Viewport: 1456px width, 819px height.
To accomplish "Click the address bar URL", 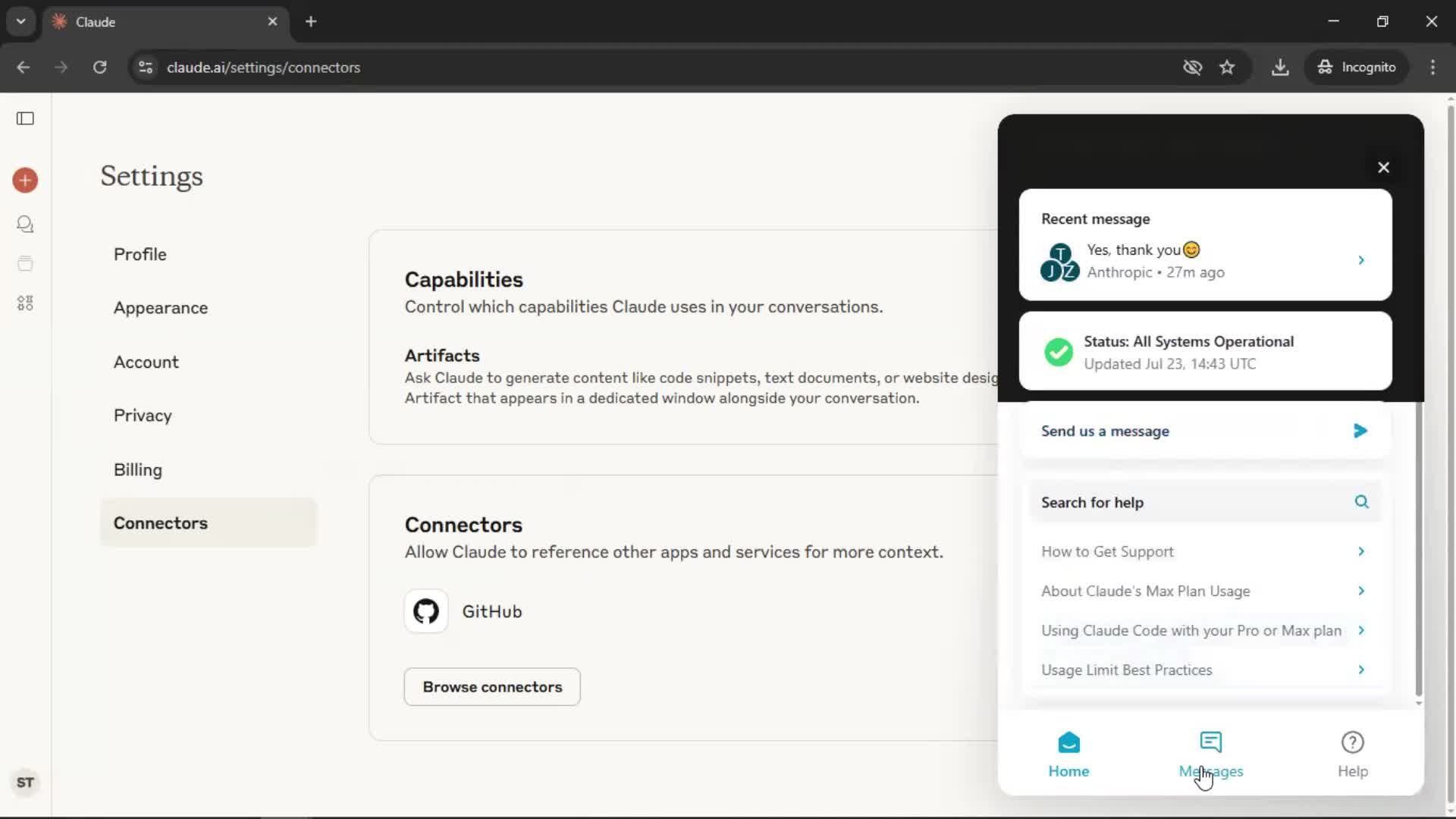I will coord(263,67).
